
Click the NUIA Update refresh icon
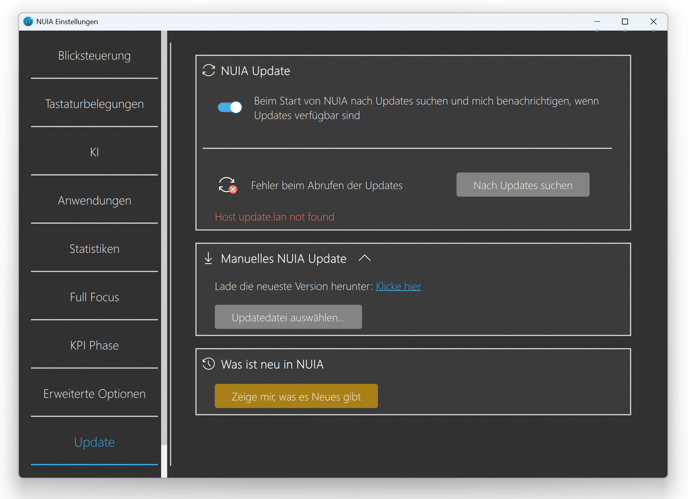209,70
